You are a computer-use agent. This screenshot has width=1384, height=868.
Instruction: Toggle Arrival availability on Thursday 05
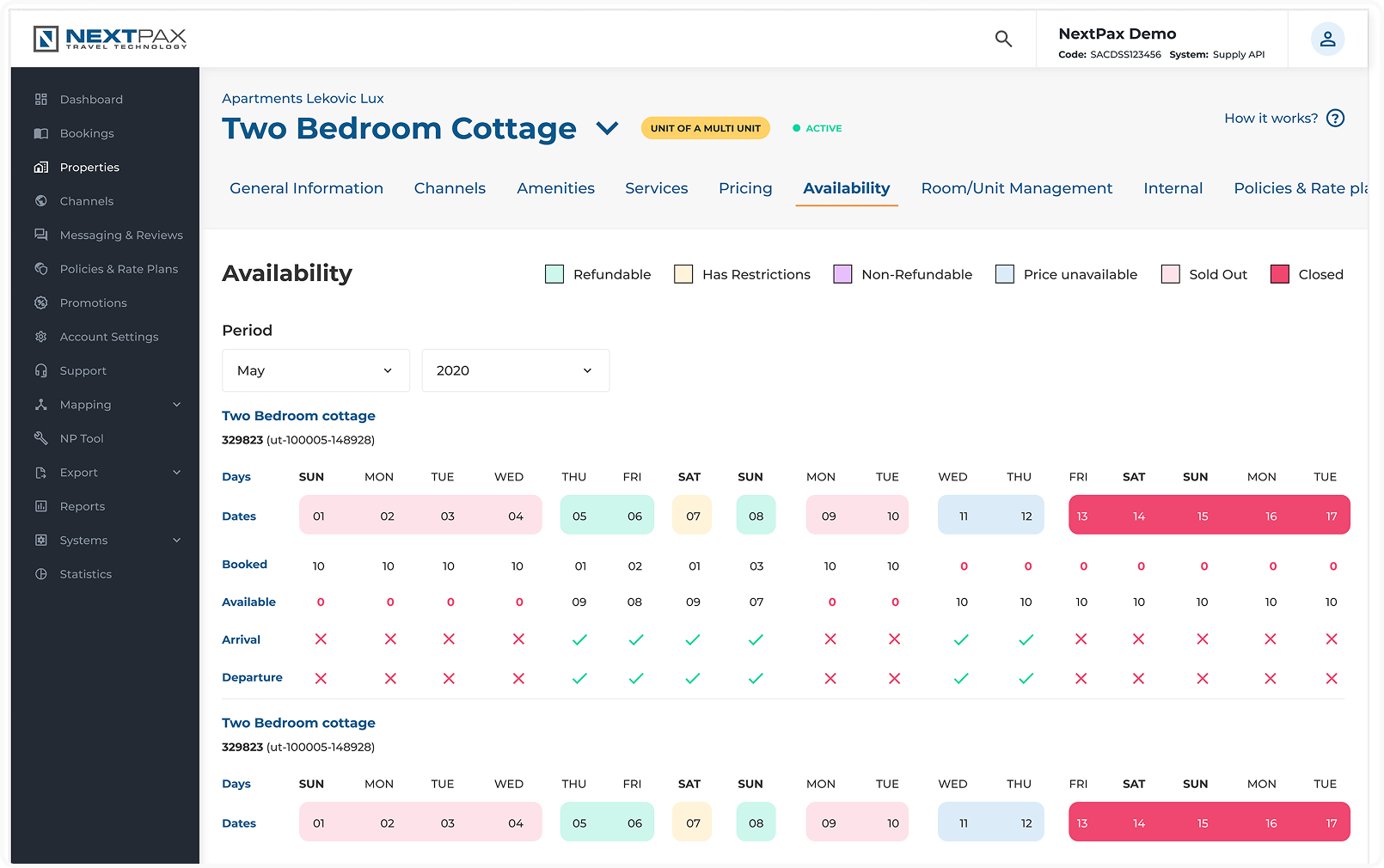579,639
